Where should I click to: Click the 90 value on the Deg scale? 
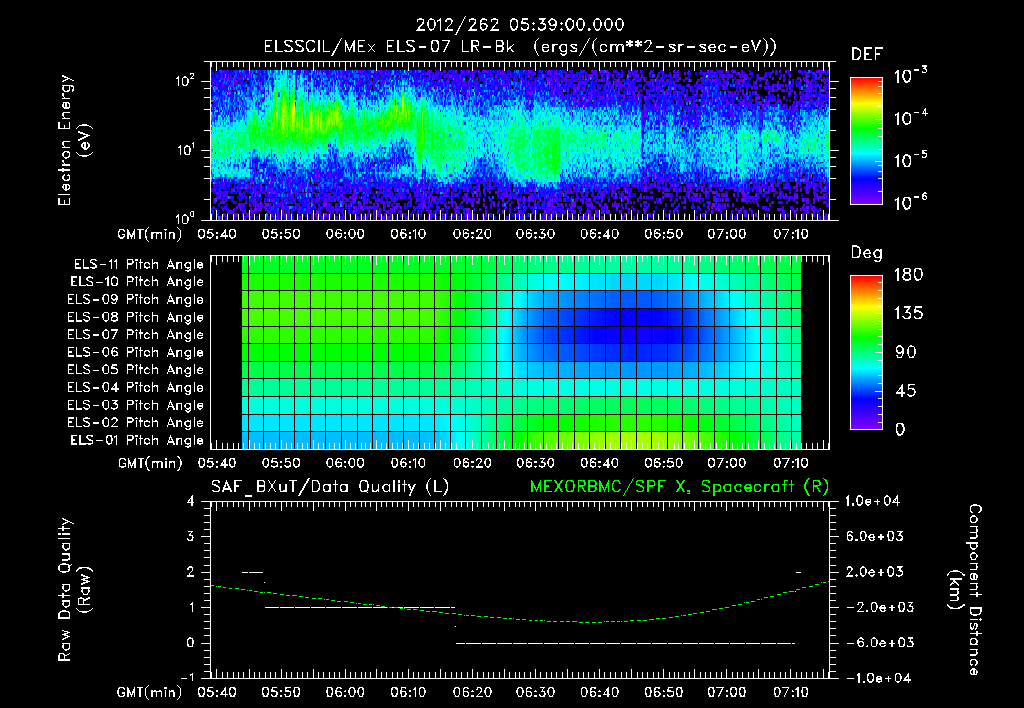(906, 352)
